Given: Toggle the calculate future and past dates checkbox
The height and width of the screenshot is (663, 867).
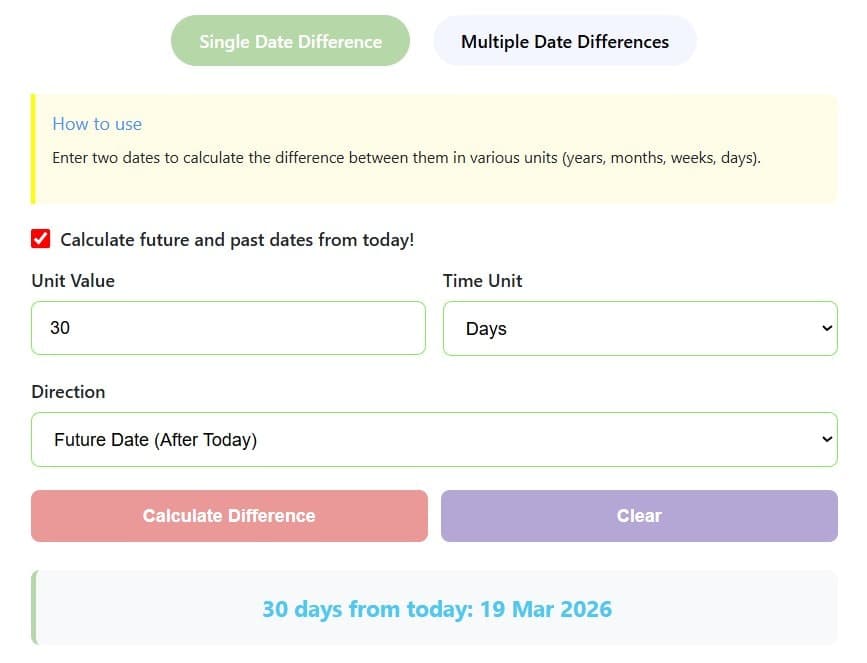Looking at the screenshot, I should pos(41,239).
